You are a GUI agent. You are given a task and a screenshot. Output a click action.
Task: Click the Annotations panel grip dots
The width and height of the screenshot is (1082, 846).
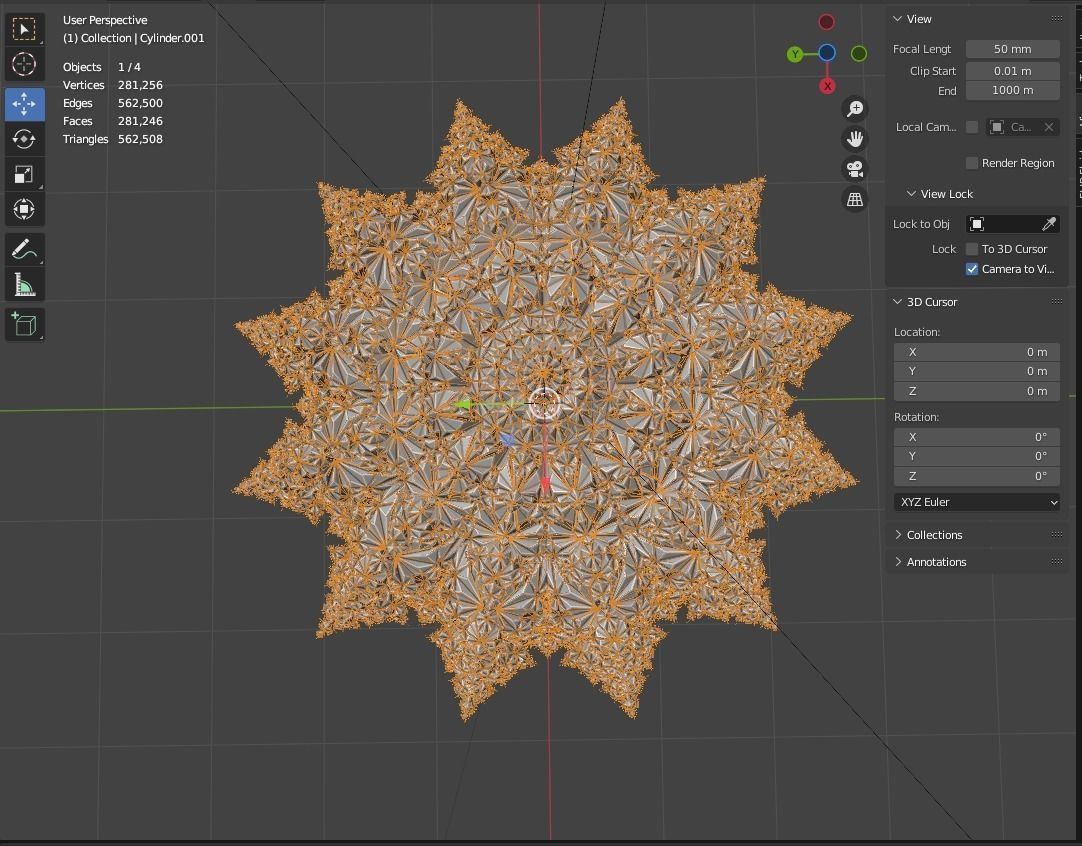point(1056,562)
